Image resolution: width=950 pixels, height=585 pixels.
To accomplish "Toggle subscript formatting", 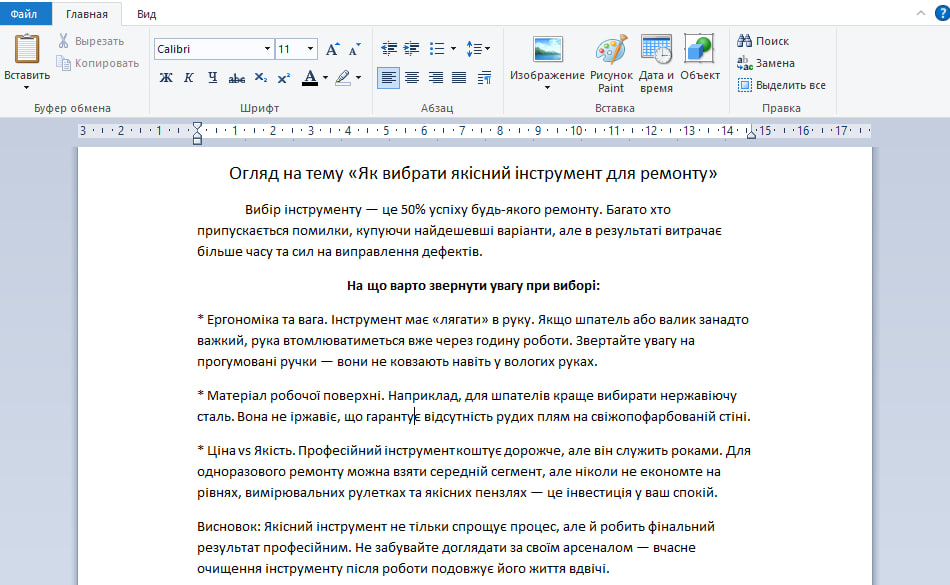I will (261, 78).
